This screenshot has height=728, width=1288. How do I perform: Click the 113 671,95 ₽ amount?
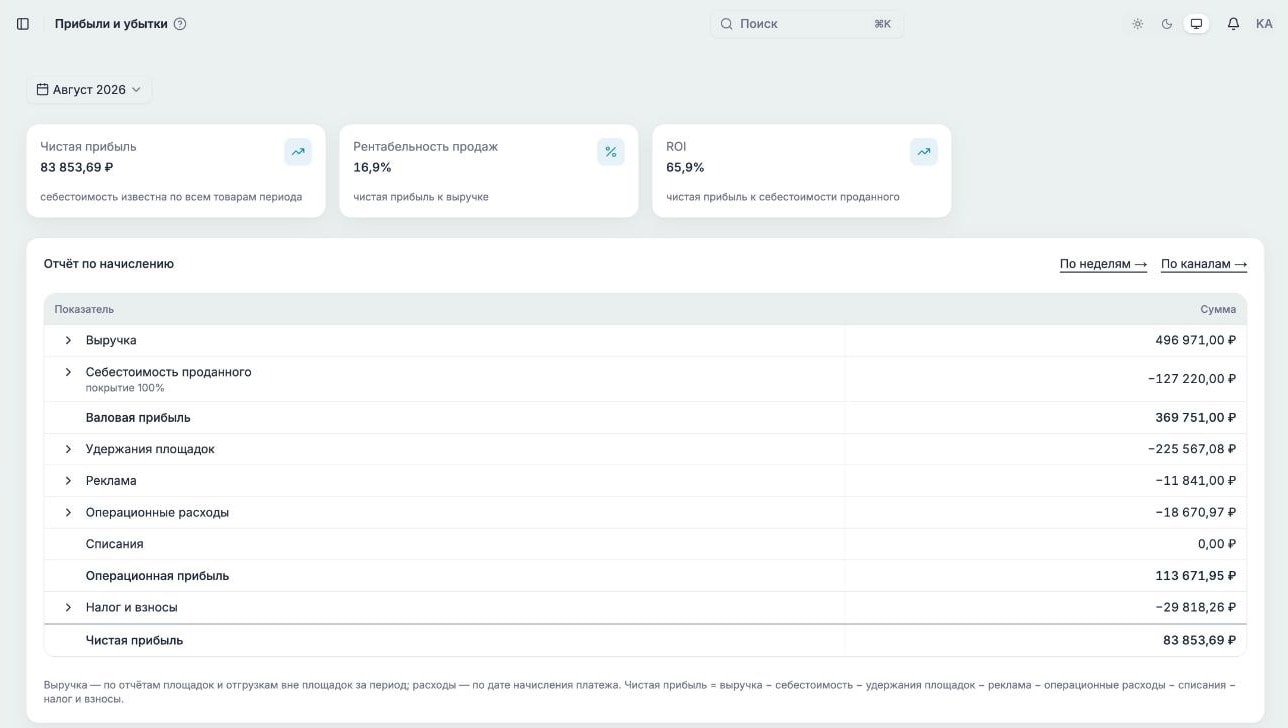pyautogui.click(x=1196, y=576)
